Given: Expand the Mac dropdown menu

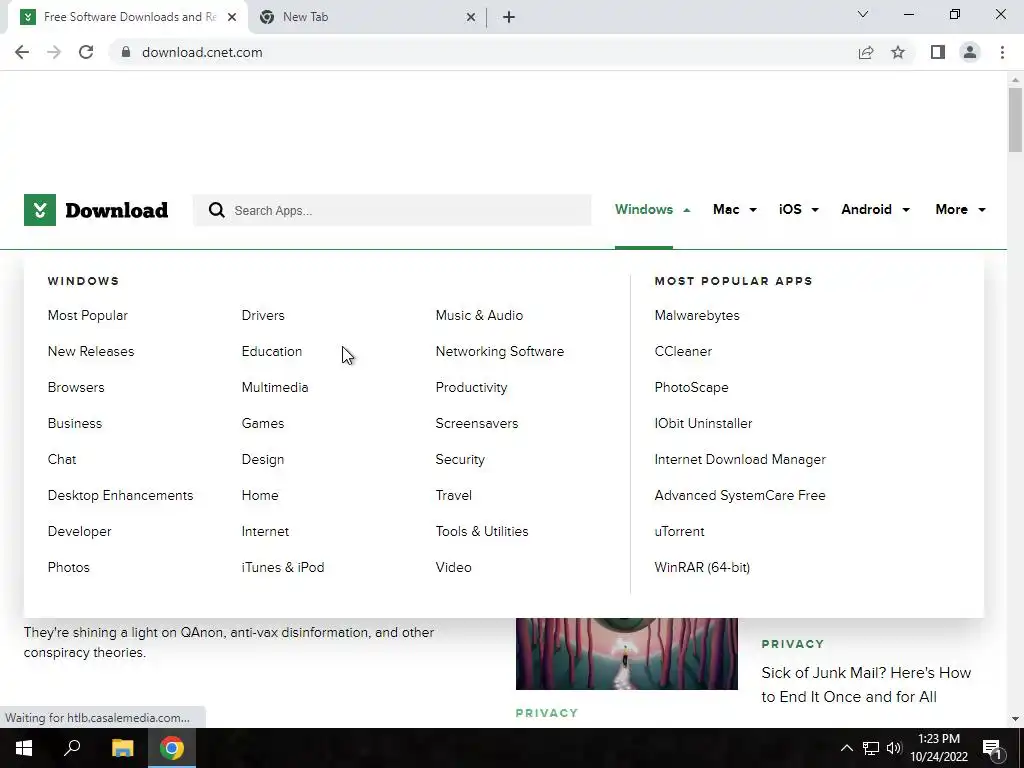Looking at the screenshot, I should (735, 210).
